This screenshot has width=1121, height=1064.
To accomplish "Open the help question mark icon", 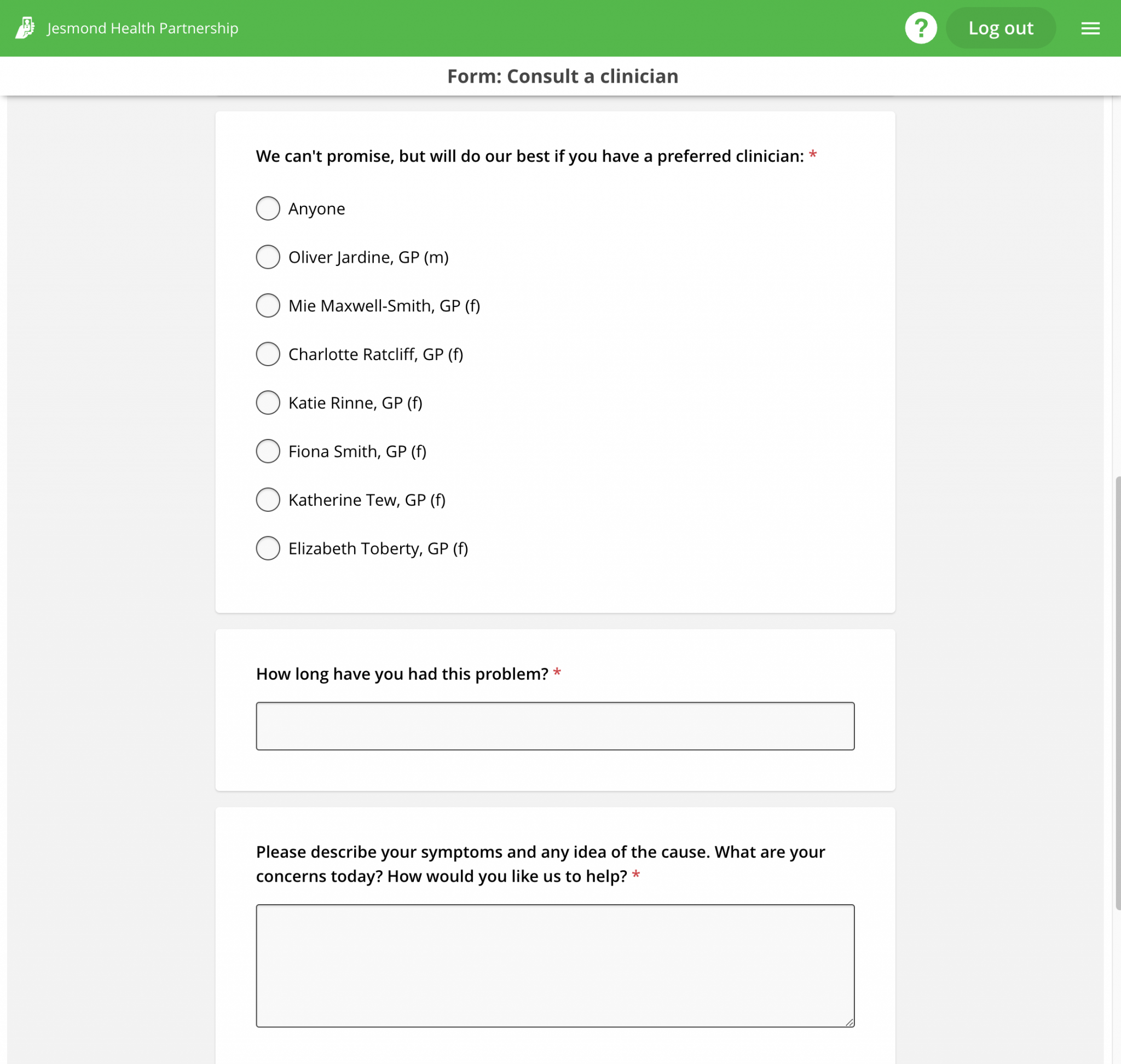I will [921, 27].
